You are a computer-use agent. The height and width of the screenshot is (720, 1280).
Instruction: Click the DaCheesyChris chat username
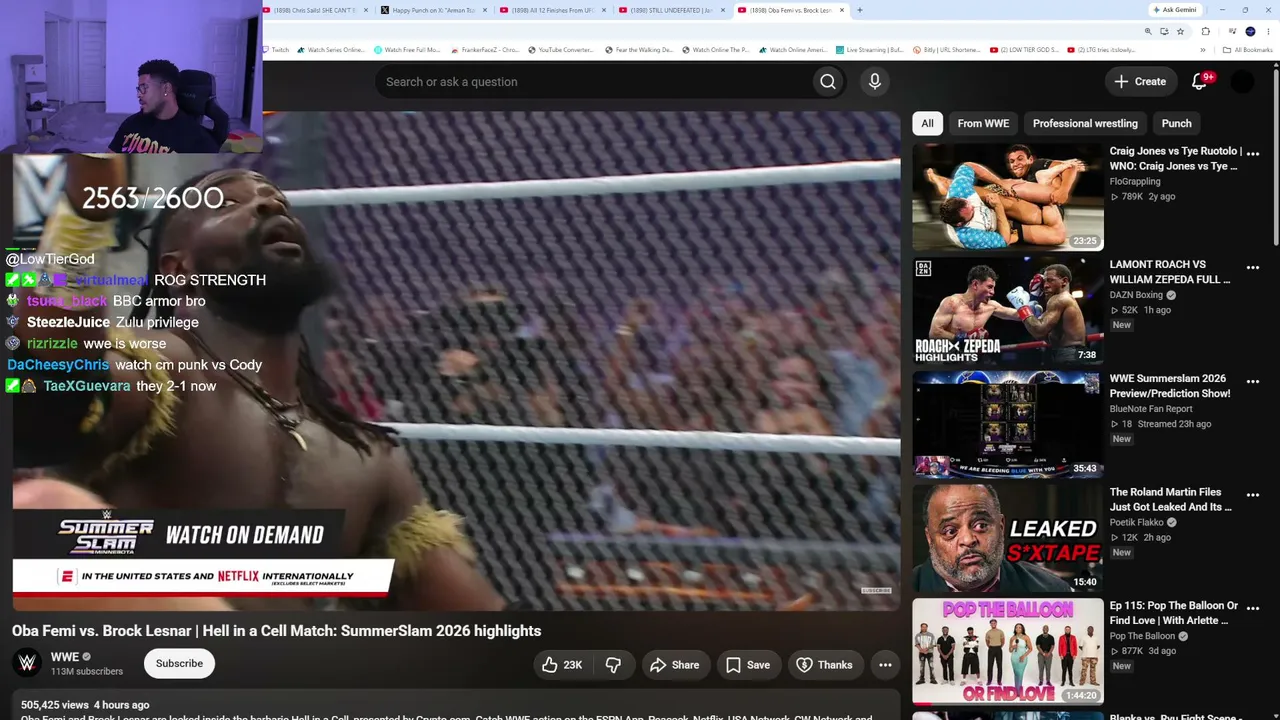click(x=58, y=365)
